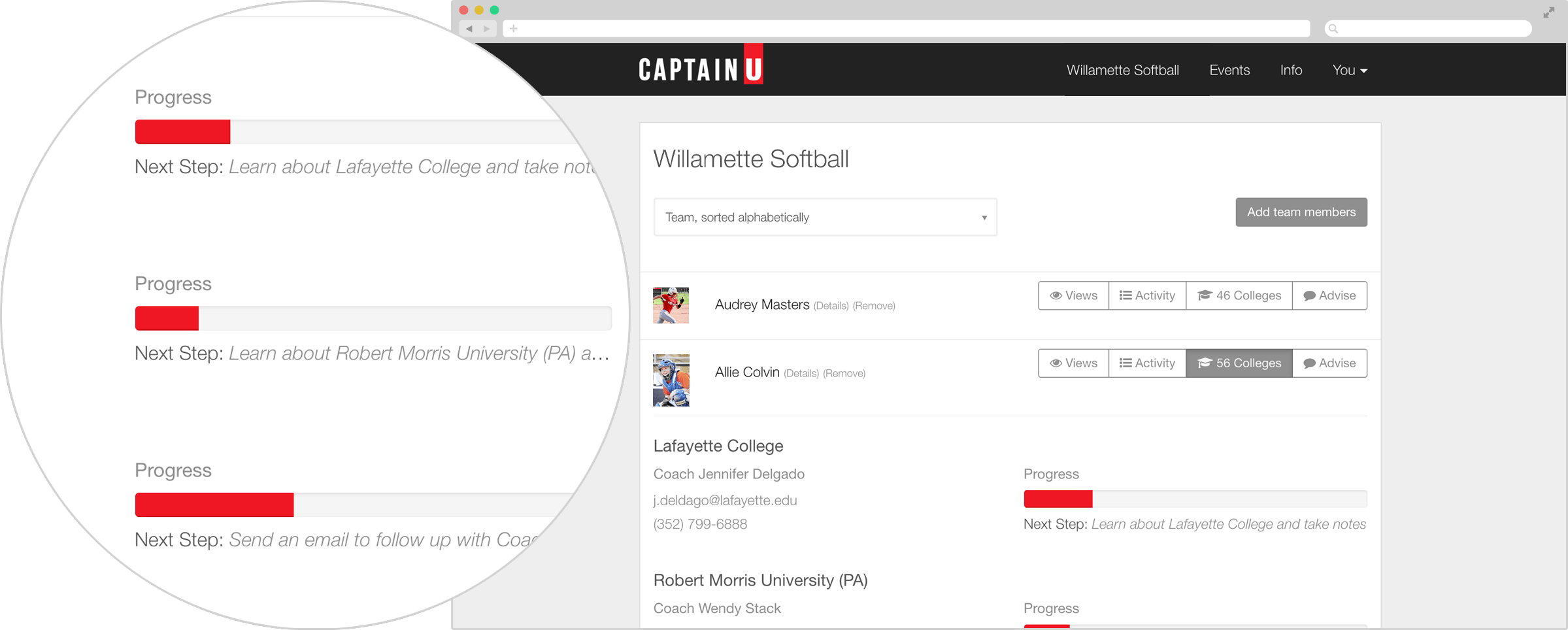Click Allie Colvin profile photo

671,380
